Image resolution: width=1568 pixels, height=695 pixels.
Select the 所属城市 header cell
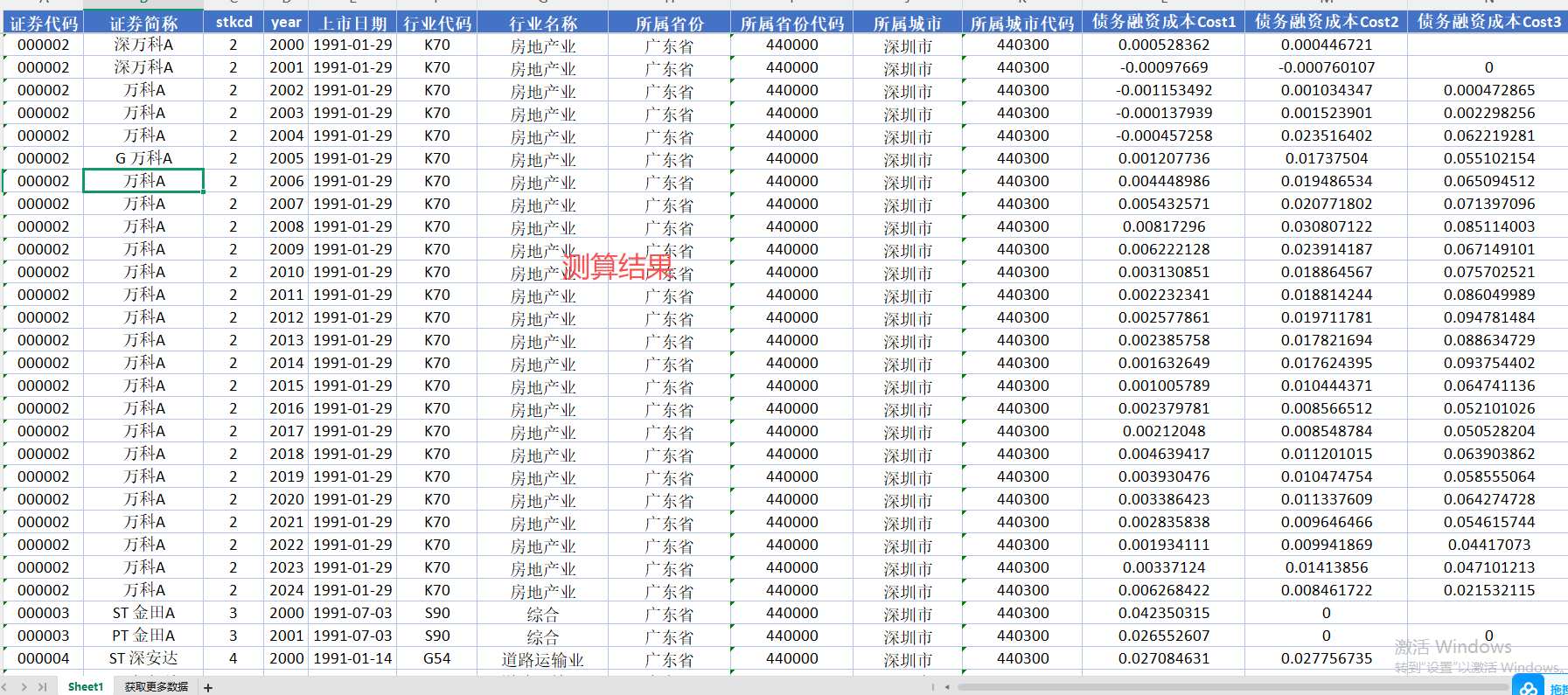pyautogui.click(x=907, y=23)
